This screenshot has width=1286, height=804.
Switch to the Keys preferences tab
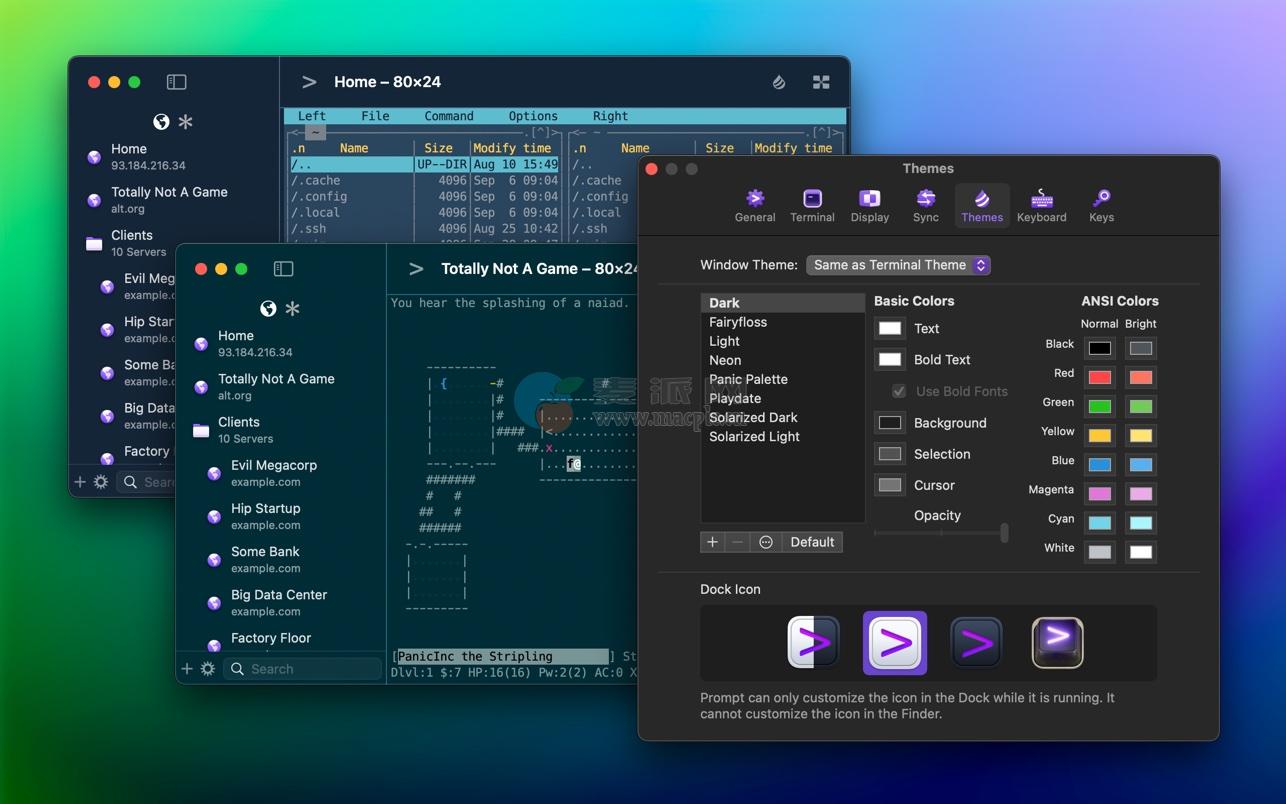click(x=1101, y=205)
